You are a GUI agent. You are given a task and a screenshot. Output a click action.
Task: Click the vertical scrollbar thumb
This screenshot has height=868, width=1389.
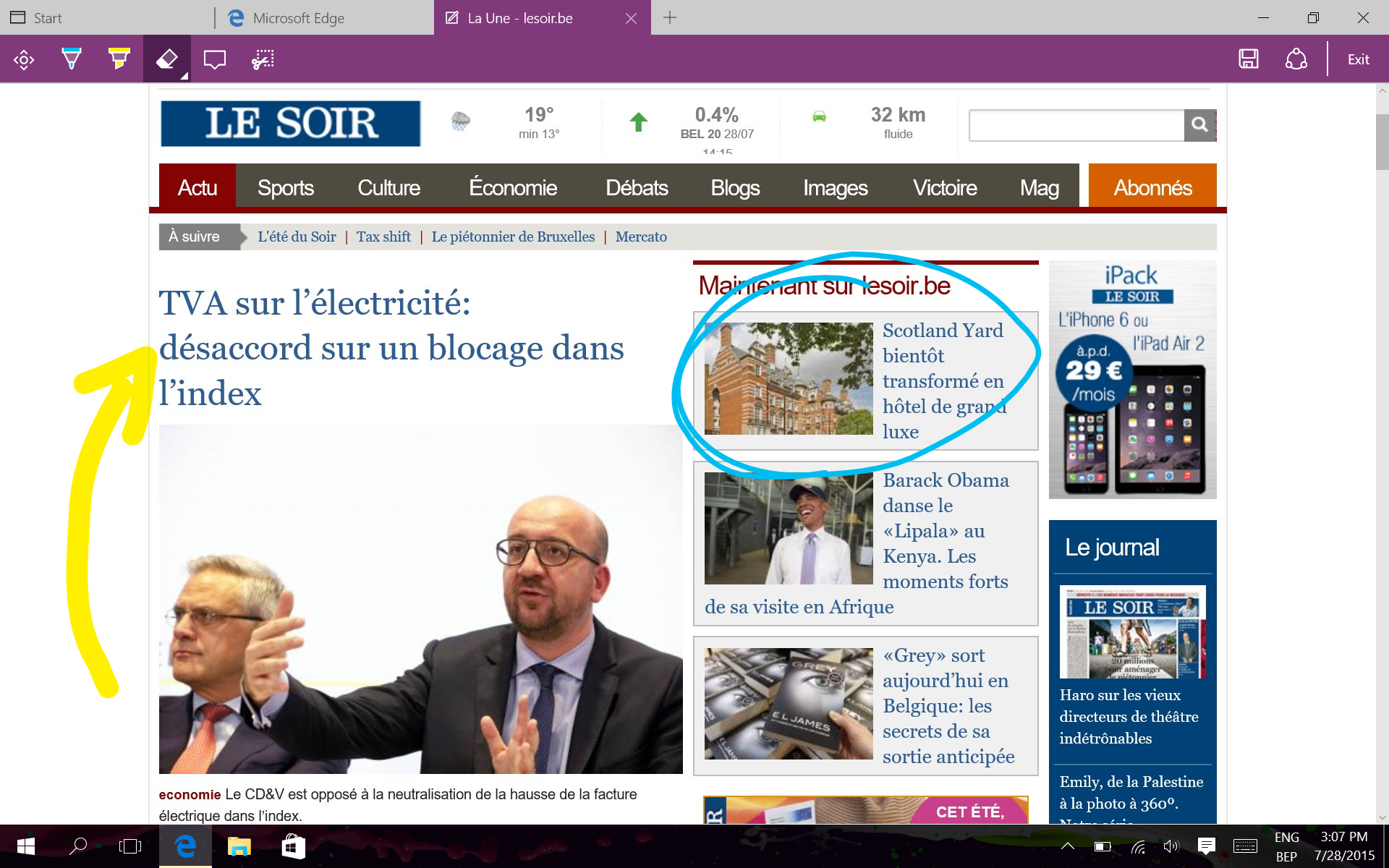coord(1382,141)
